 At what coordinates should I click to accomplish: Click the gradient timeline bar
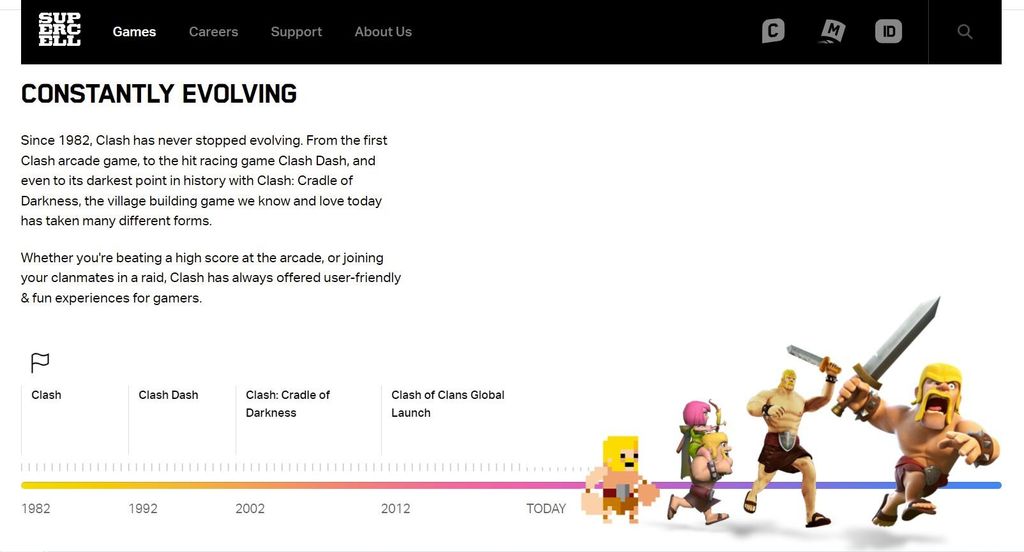(x=511, y=485)
